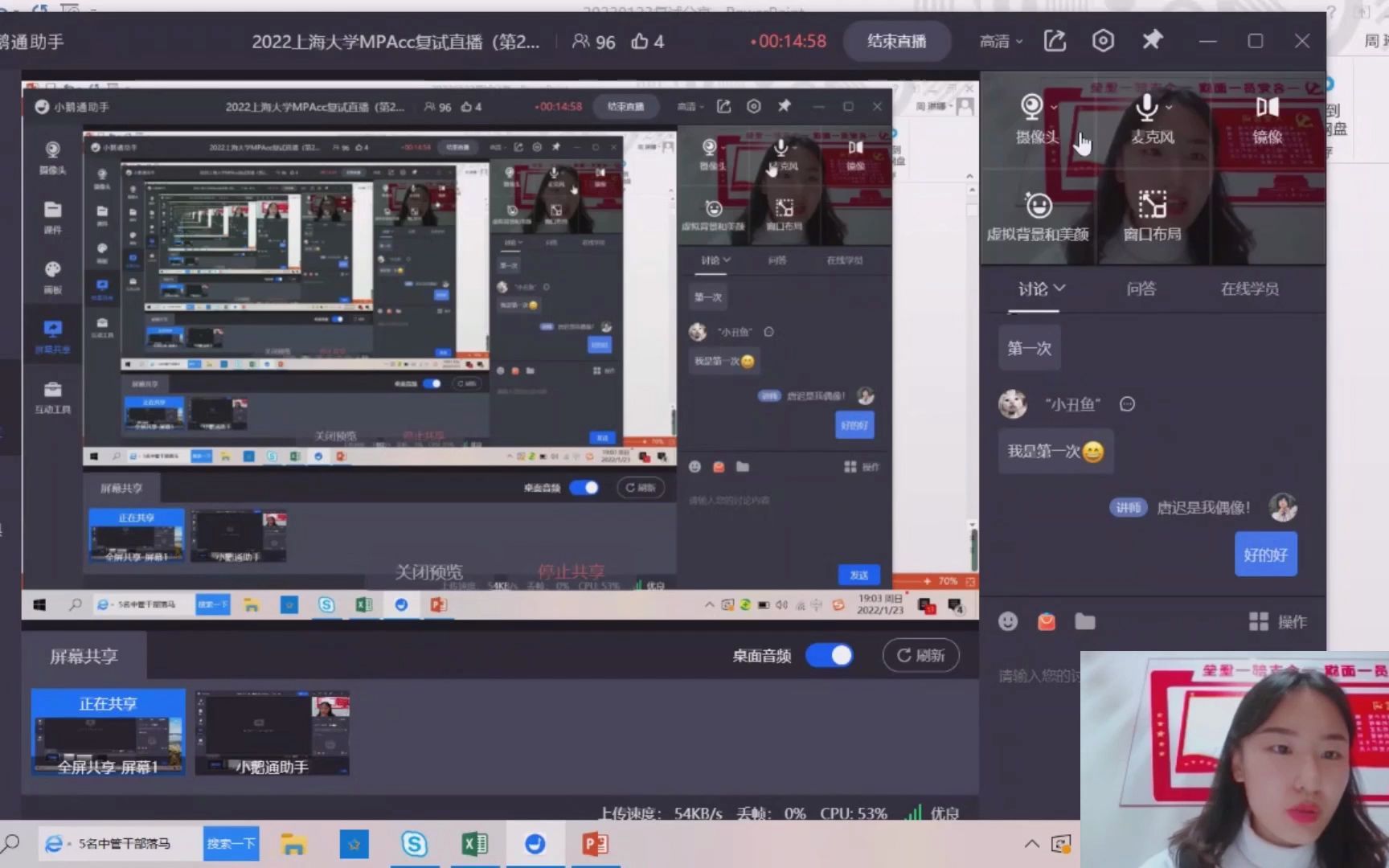Click 停止共享 in the shared preview
1389x868 pixels.
tap(571, 572)
